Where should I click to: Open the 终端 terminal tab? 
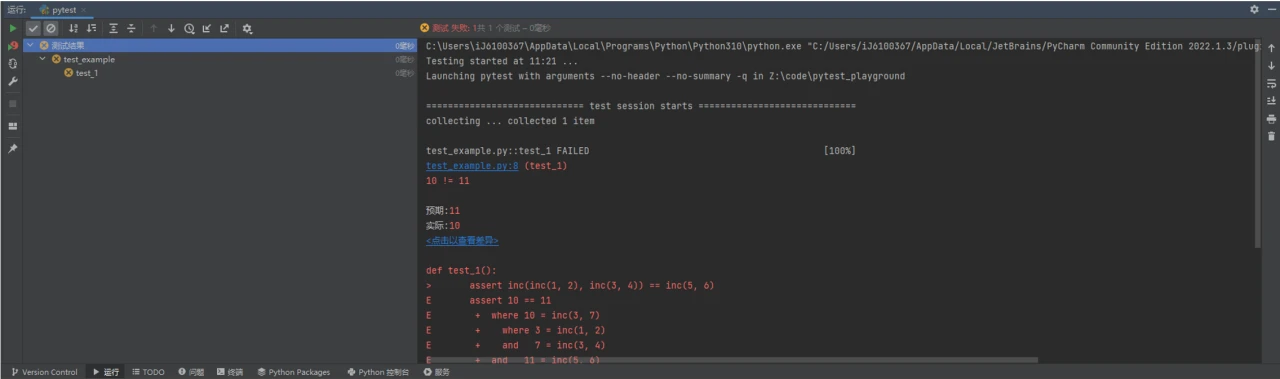230,372
